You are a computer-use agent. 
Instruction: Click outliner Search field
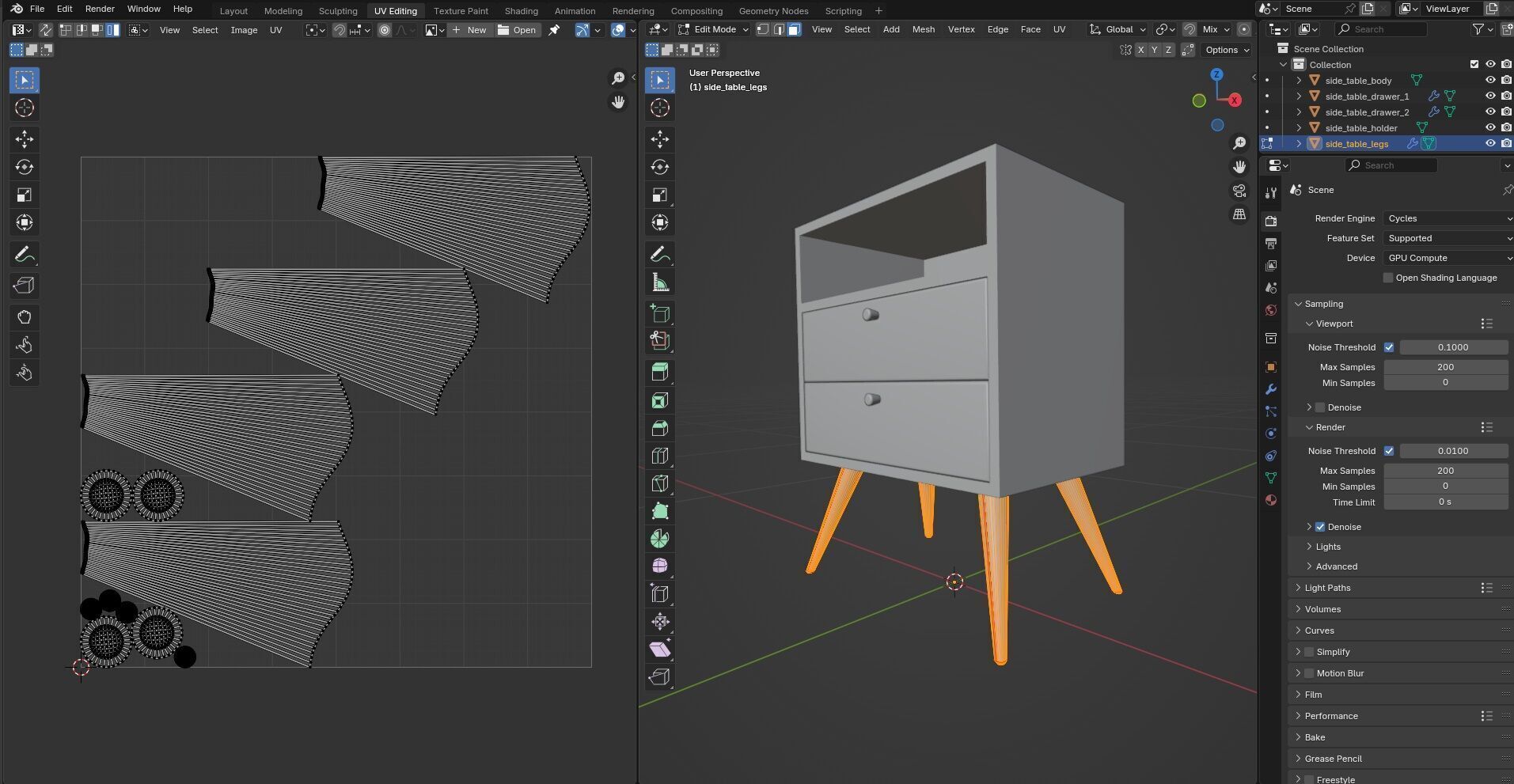(1381, 29)
